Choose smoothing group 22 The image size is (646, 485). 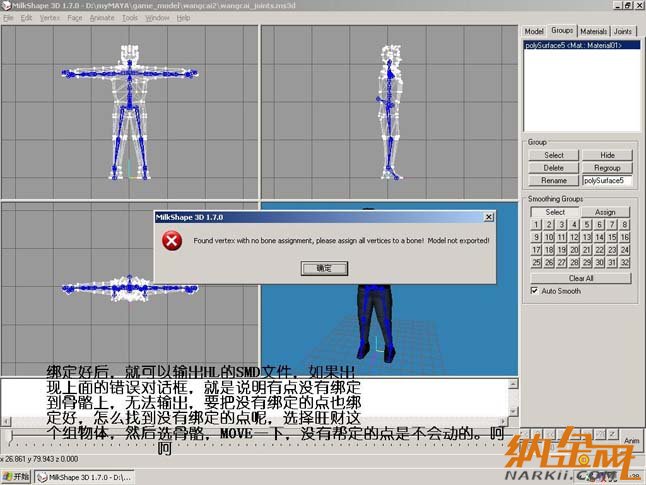pyautogui.click(x=599, y=250)
